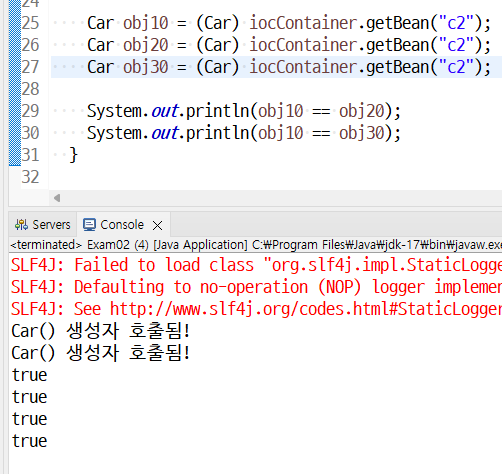Click line number 32 in gutter
This screenshot has height=474, width=502.
click(x=30, y=177)
